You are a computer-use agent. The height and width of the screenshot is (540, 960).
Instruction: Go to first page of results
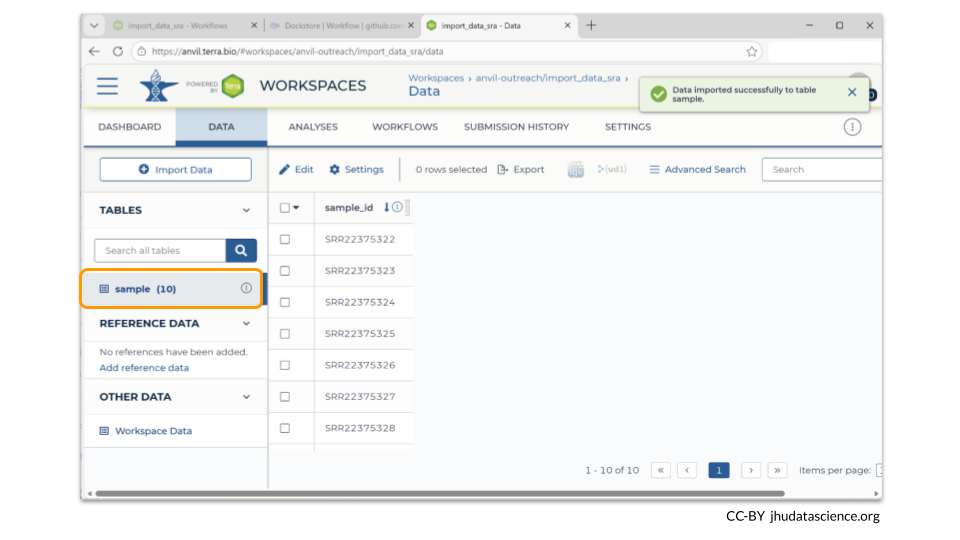pos(661,470)
